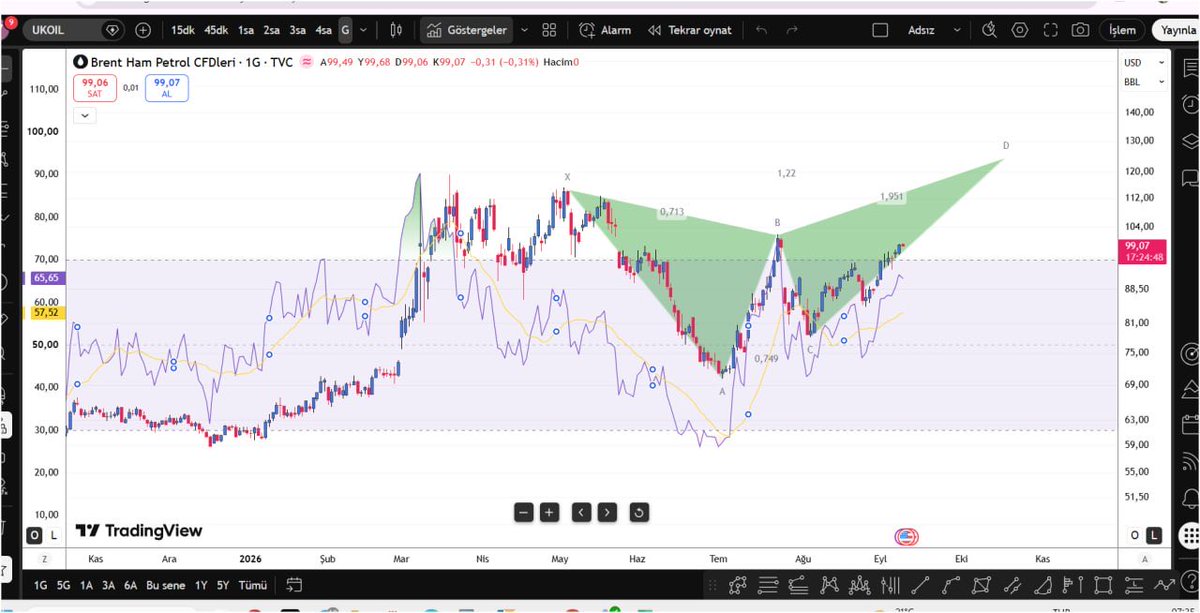This screenshot has width=1200, height=613.
Task: Open the candlestick chart type selector
Action: pos(396,30)
